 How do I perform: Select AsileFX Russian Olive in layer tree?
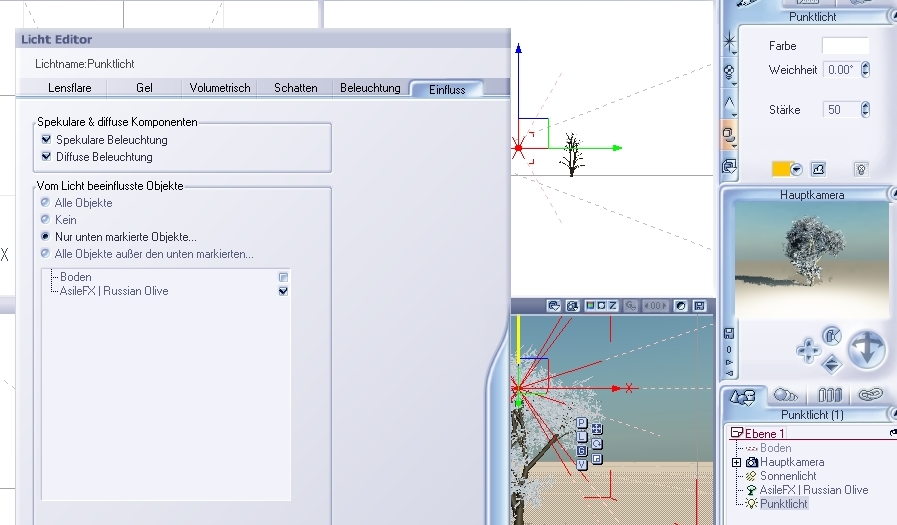click(x=813, y=490)
